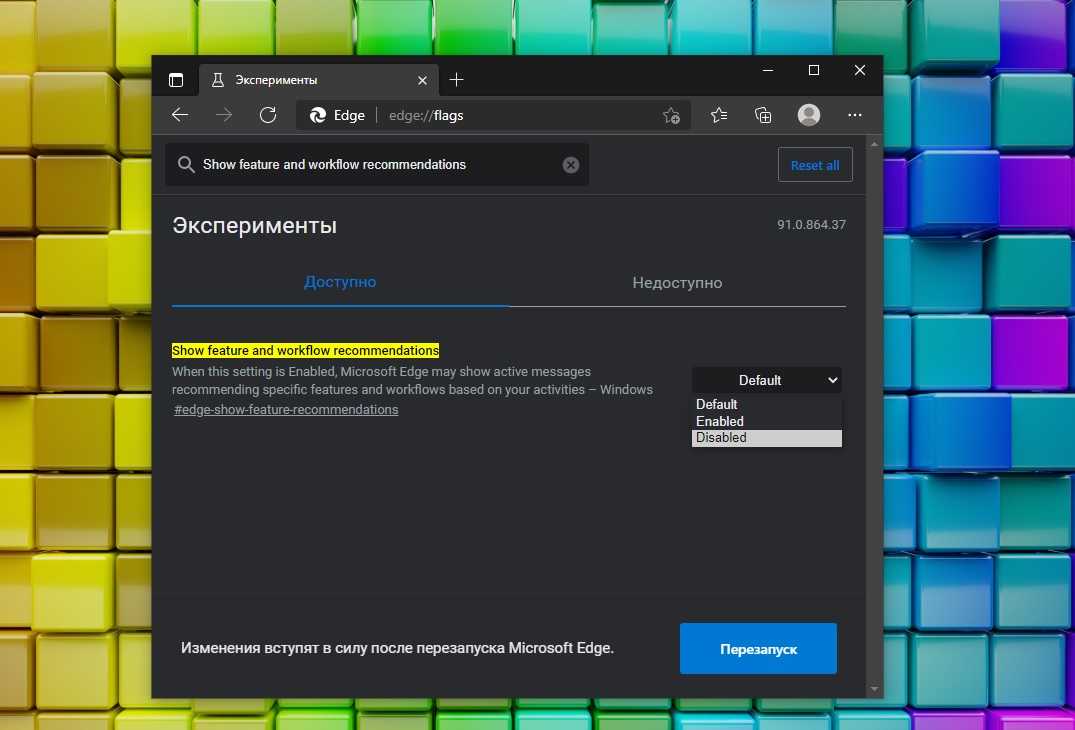Click the highlighted flag title text

click(305, 350)
